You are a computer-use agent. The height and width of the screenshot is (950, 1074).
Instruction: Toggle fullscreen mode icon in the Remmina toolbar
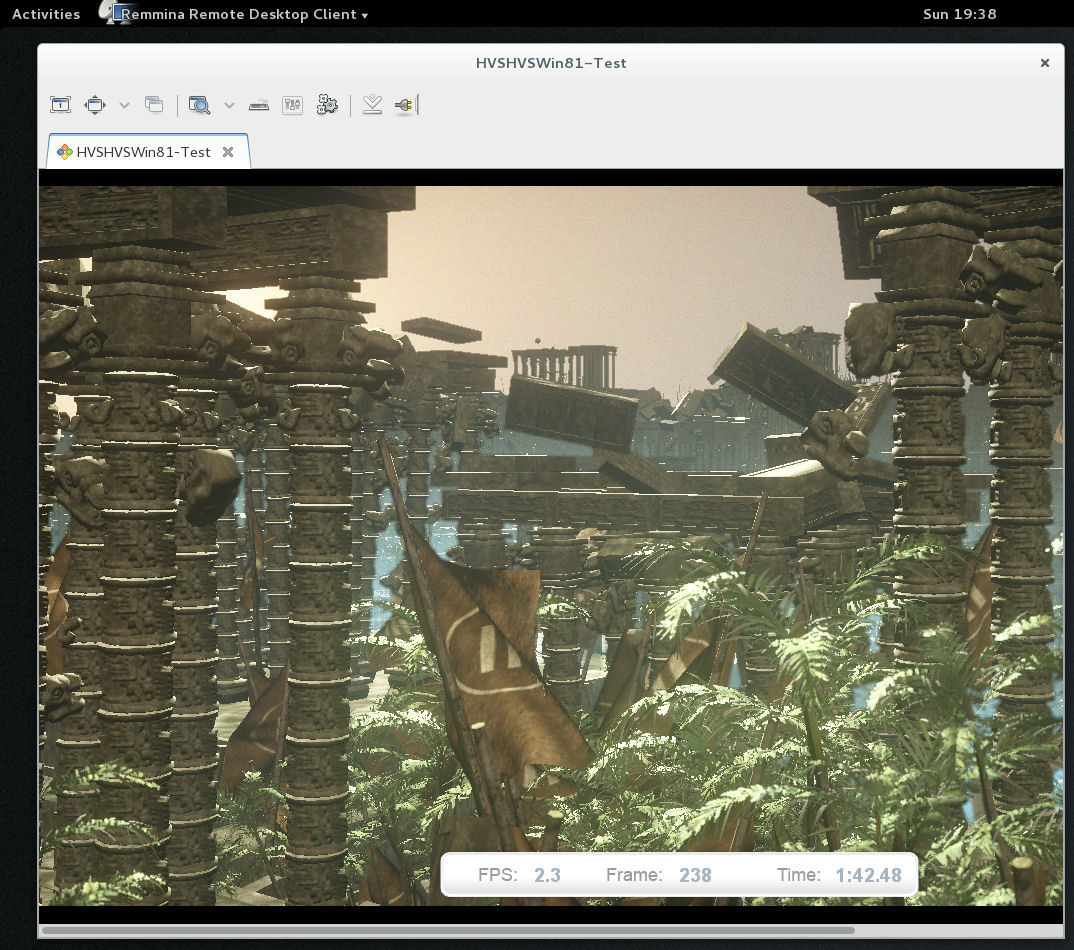[x=95, y=105]
